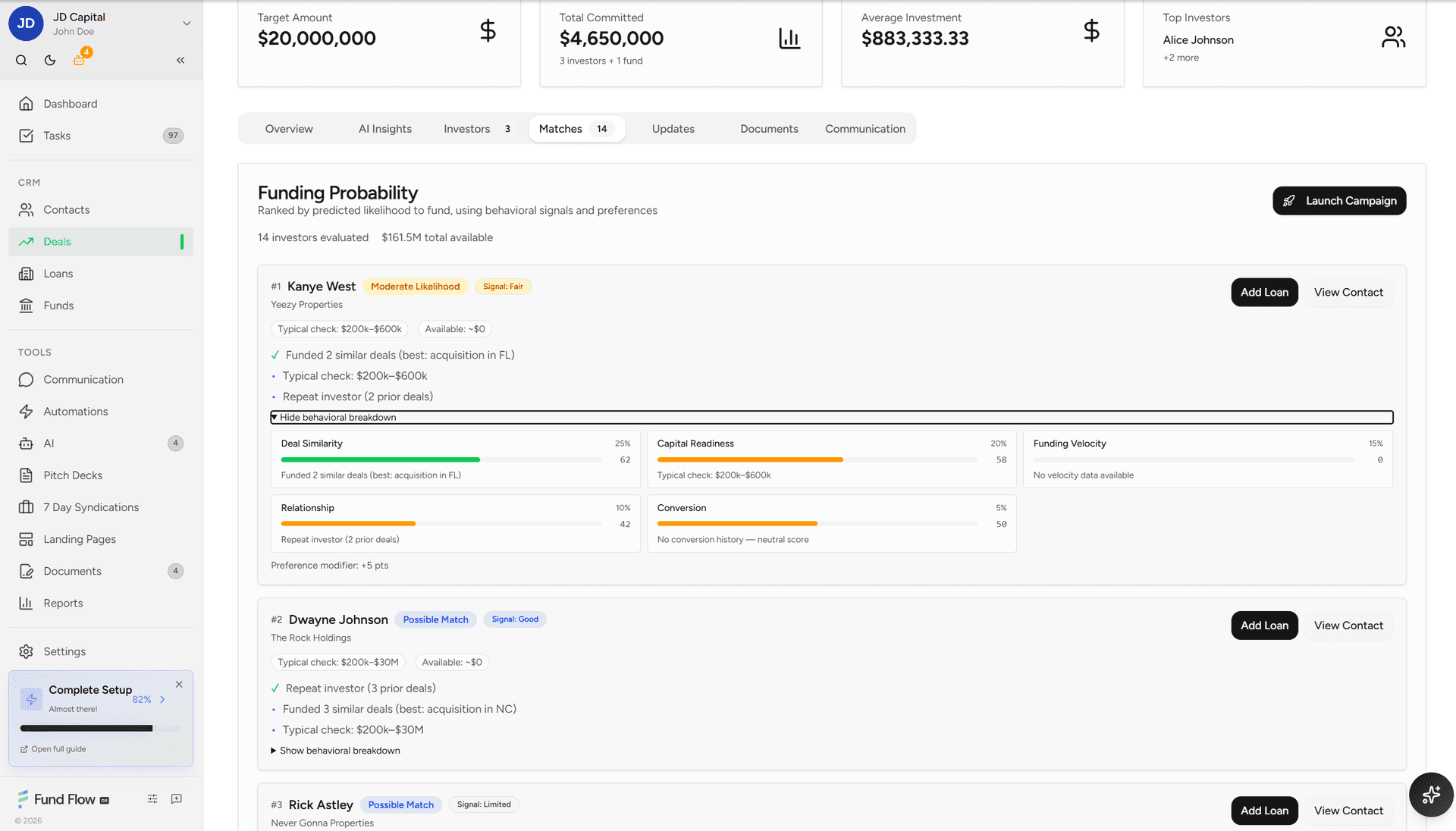Click the +2 more investors text
Screen dimensions: 1456x831
[1181, 58]
